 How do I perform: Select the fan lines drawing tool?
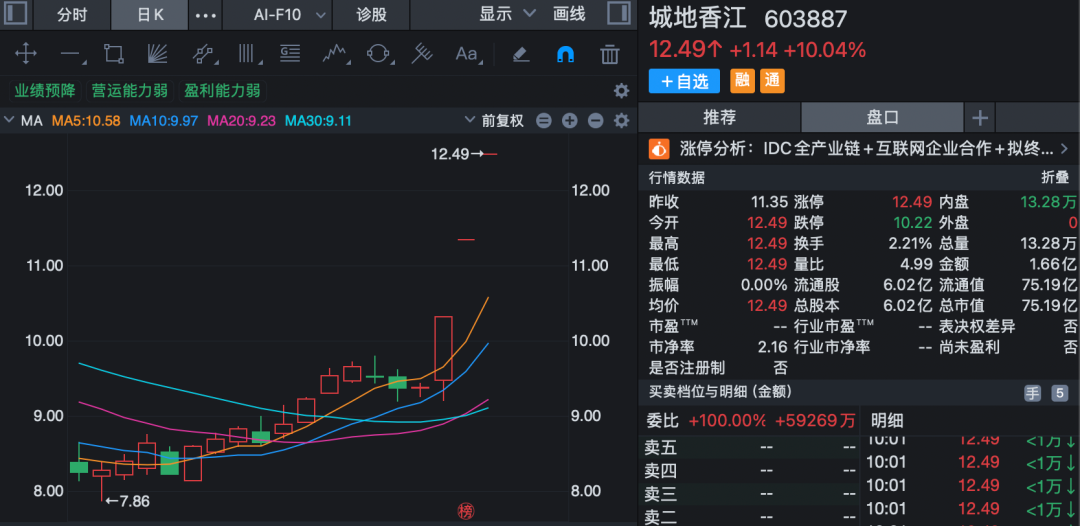tap(158, 54)
